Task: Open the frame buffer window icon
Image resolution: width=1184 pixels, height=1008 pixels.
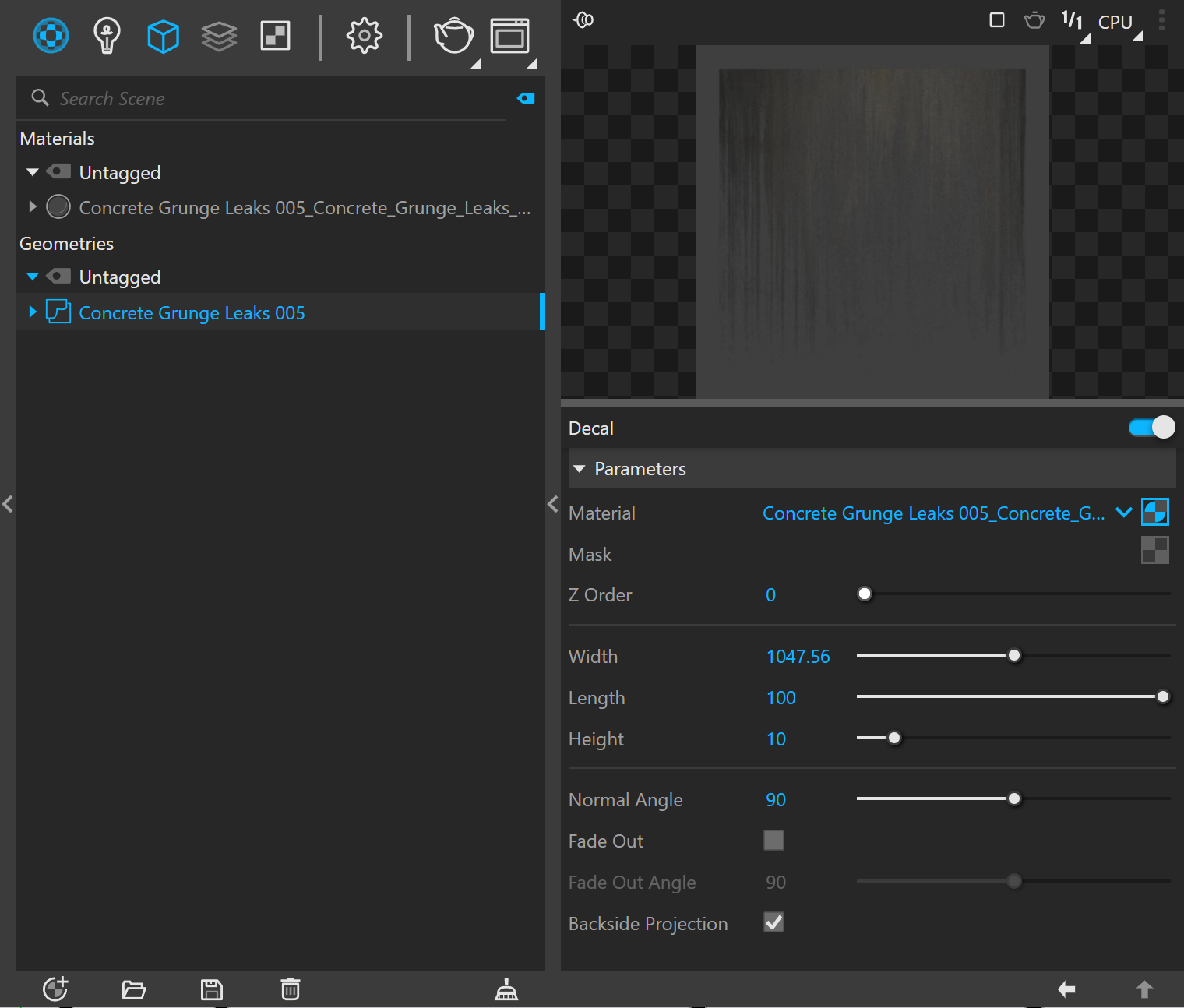Action: [x=509, y=36]
